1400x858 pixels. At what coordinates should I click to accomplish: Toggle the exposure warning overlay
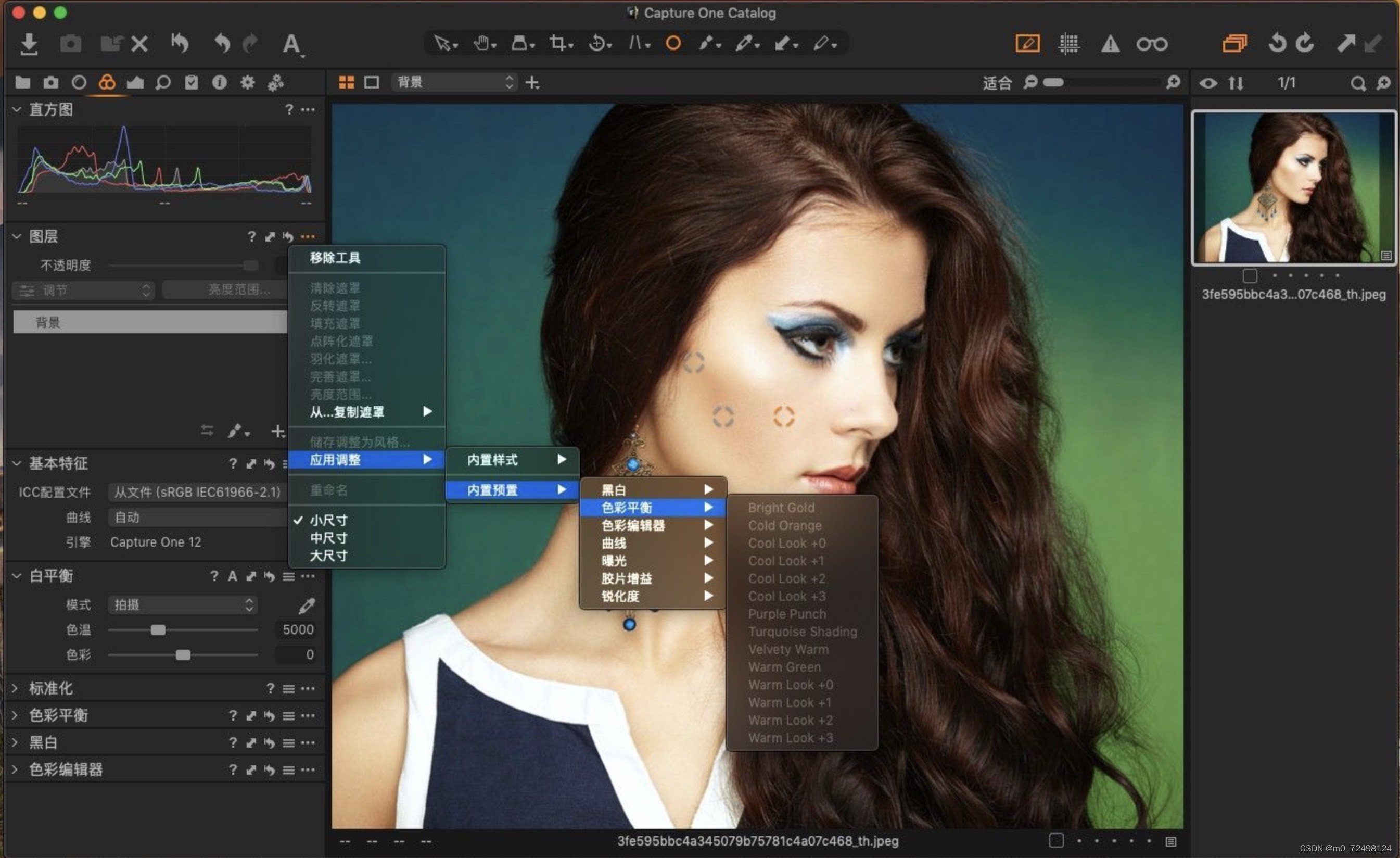[x=1110, y=44]
